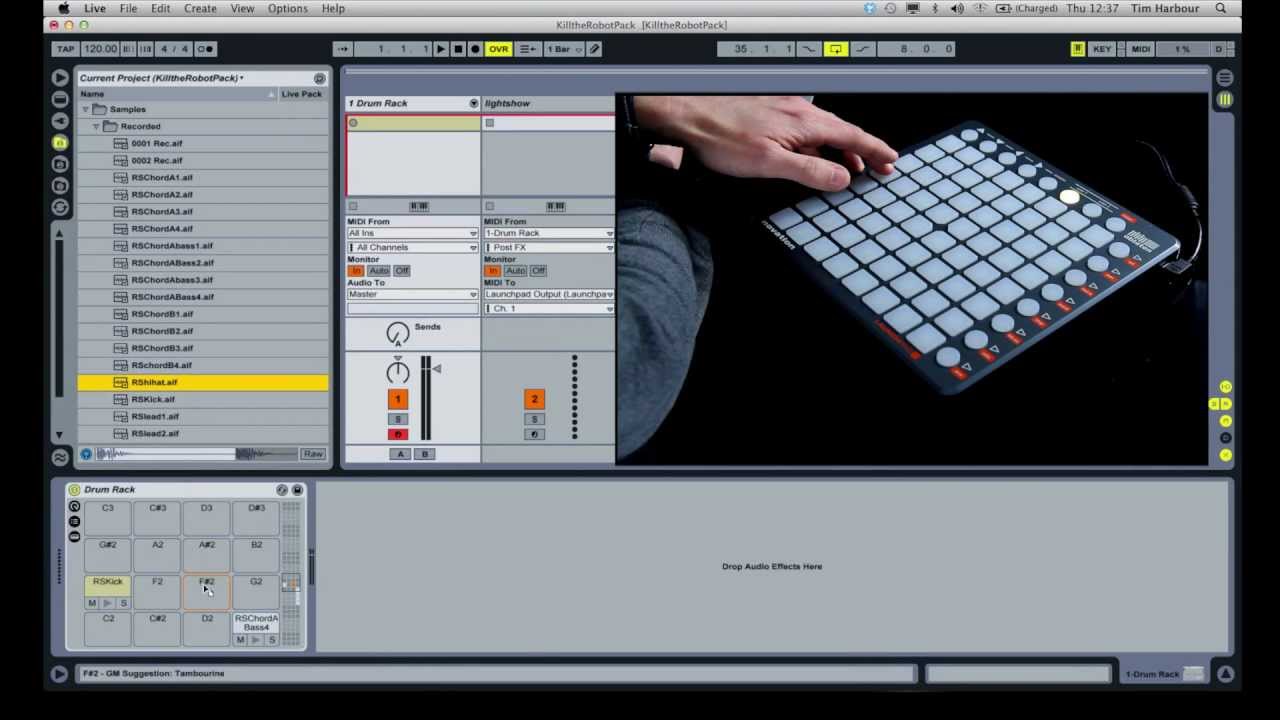This screenshot has width=1280, height=720.
Task: Select the File Browser 2 icon
Action: (60, 164)
